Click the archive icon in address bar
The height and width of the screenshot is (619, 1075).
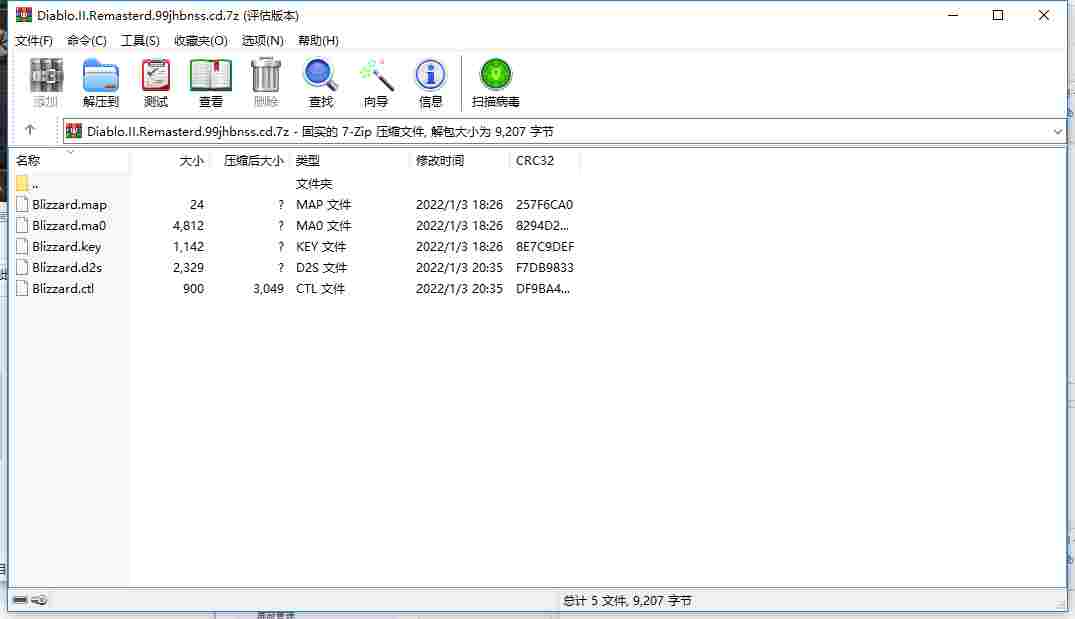click(x=74, y=131)
